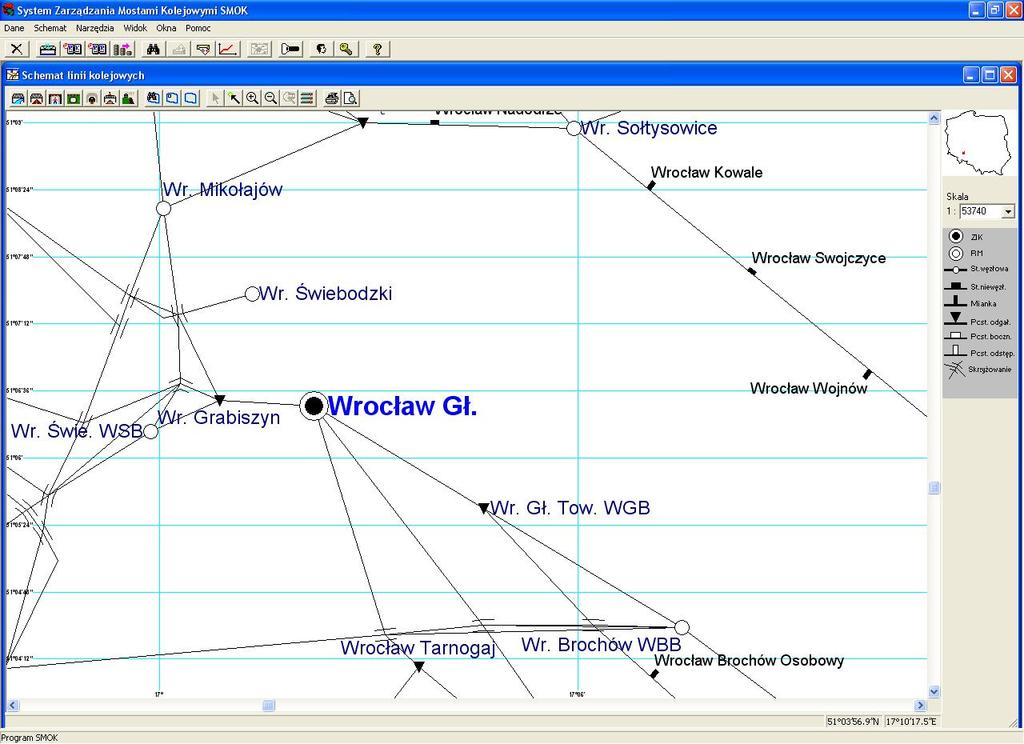
Task: Click the green culvert icon
Action: pos(73,99)
